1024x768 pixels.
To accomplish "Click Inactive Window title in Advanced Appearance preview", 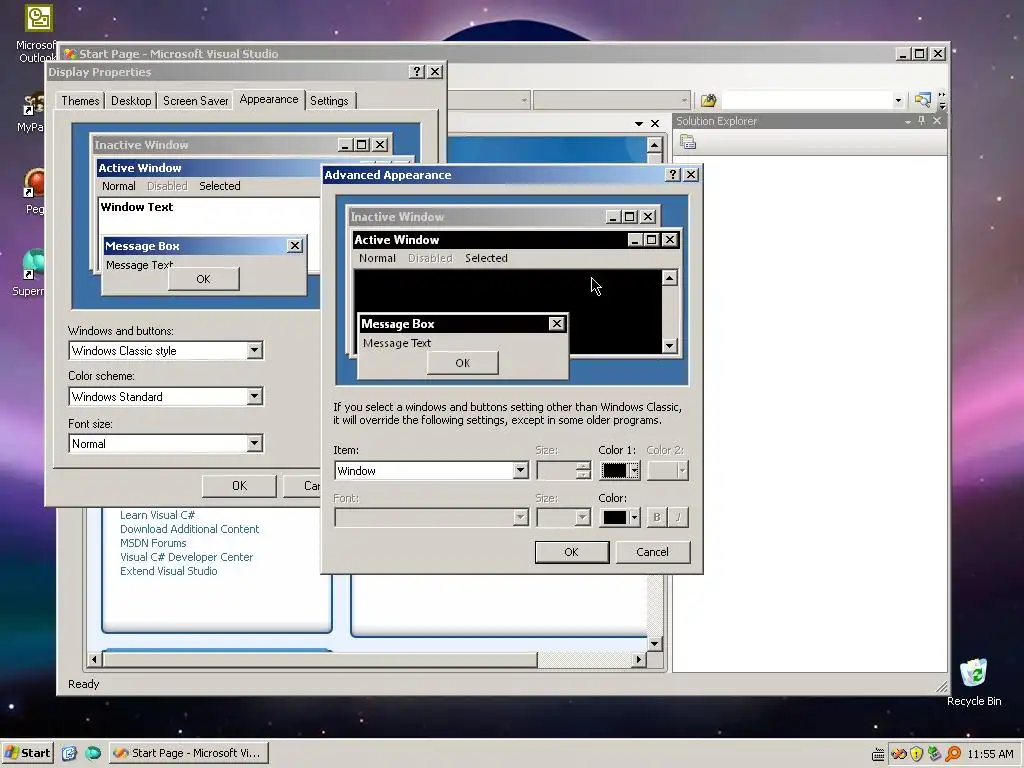I will point(397,217).
